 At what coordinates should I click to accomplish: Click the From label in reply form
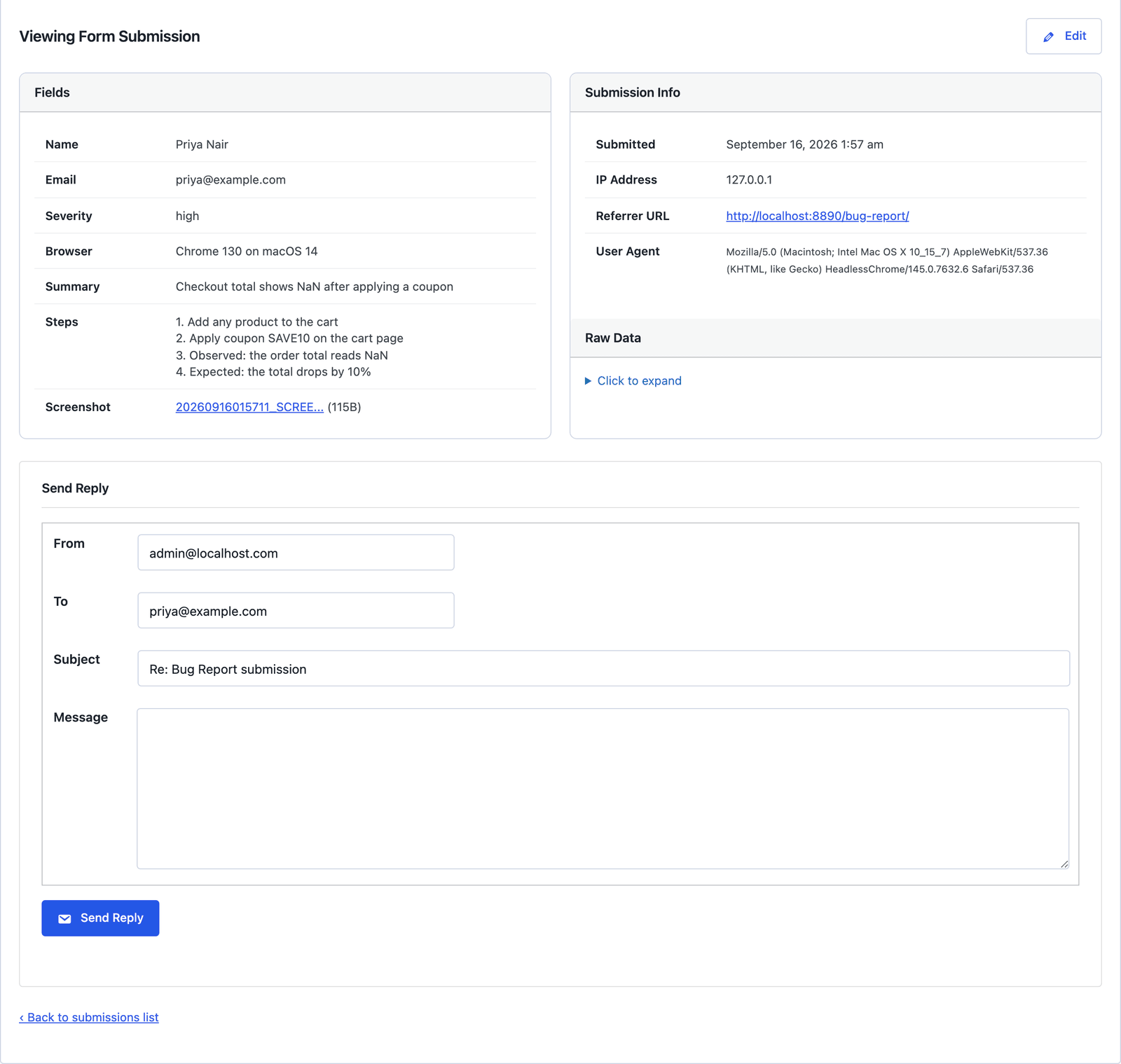click(x=69, y=544)
